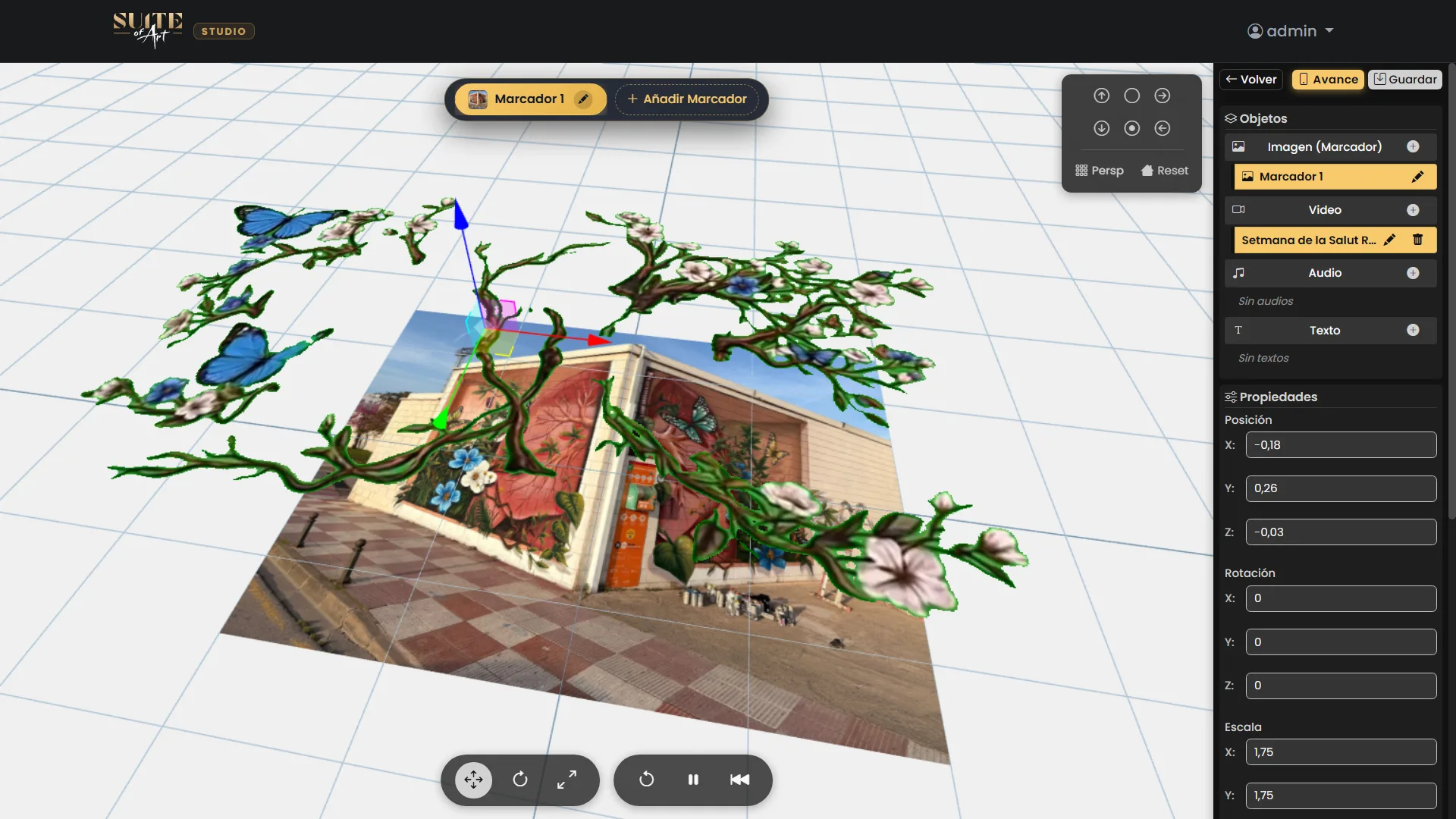This screenshot has height=819, width=1456.
Task: Click the empty-circle camera view icon
Action: coord(1131,96)
